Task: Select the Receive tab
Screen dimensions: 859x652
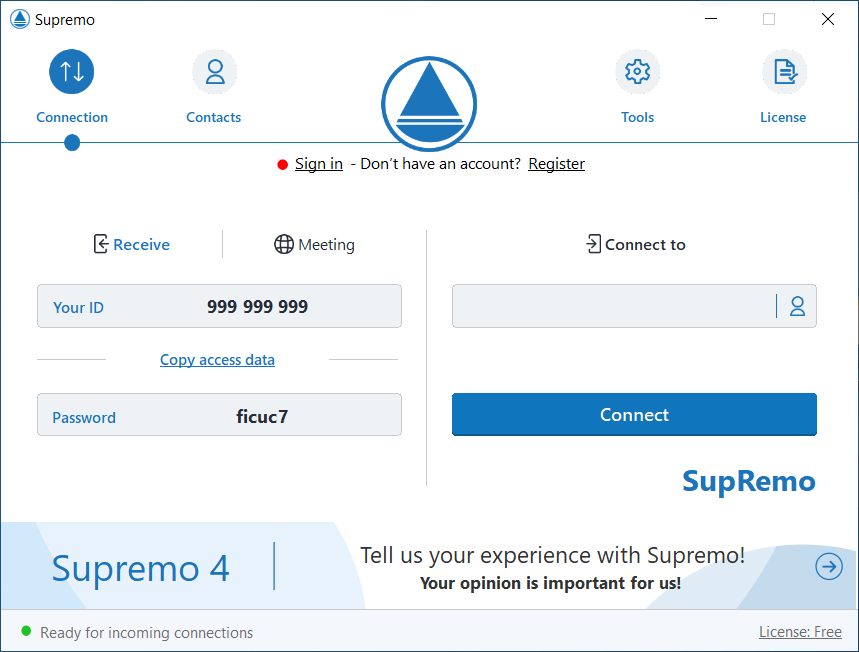Action: (131, 243)
